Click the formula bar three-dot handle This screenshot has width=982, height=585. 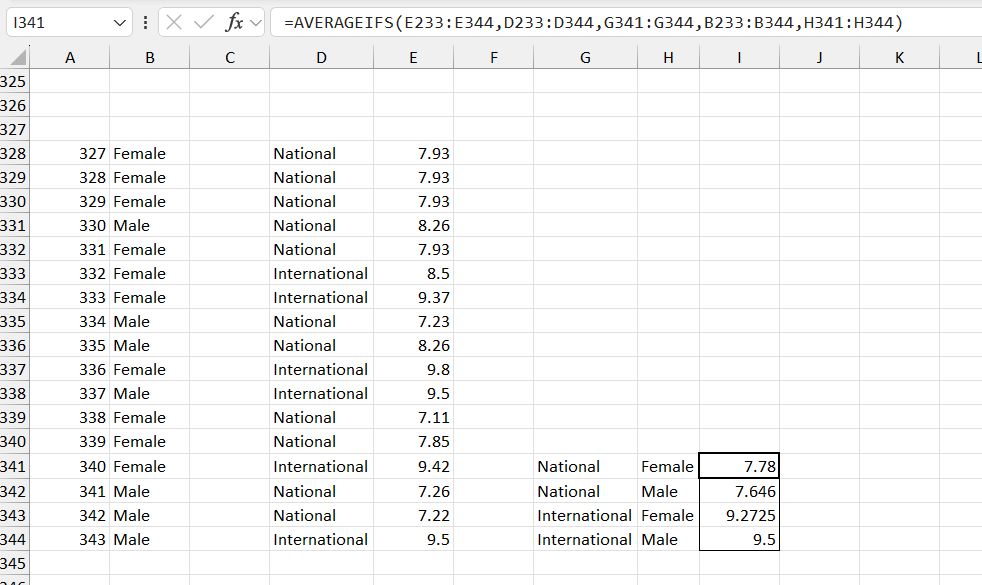coord(145,23)
